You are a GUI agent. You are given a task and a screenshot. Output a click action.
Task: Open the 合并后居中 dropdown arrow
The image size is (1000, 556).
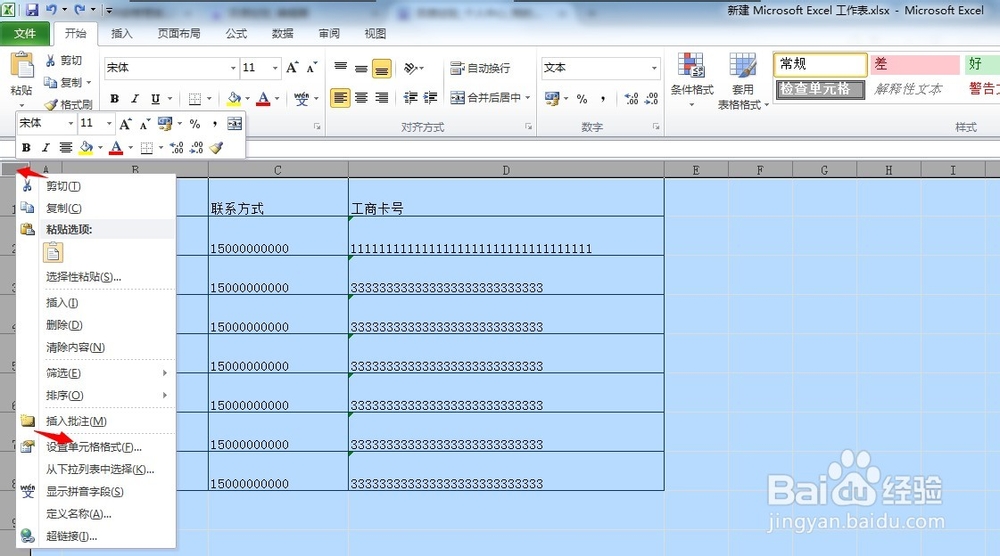527,98
